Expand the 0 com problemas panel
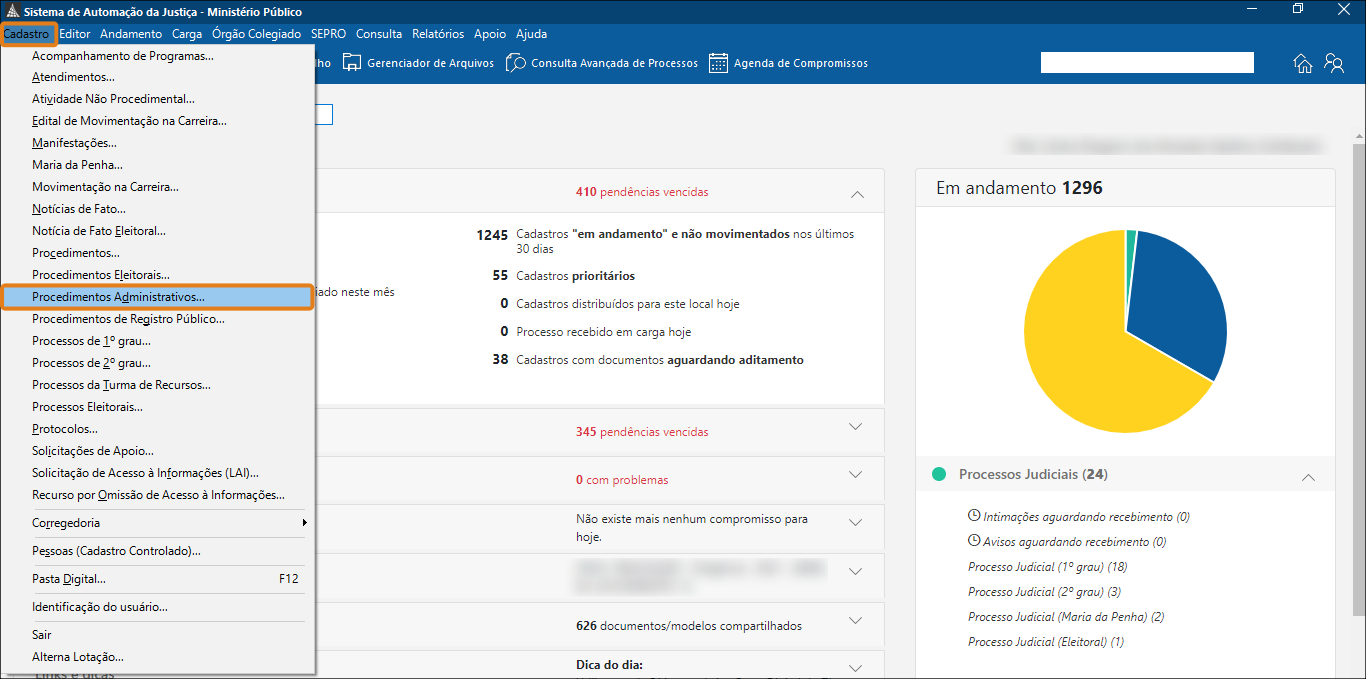The image size is (1366, 679). point(855,475)
